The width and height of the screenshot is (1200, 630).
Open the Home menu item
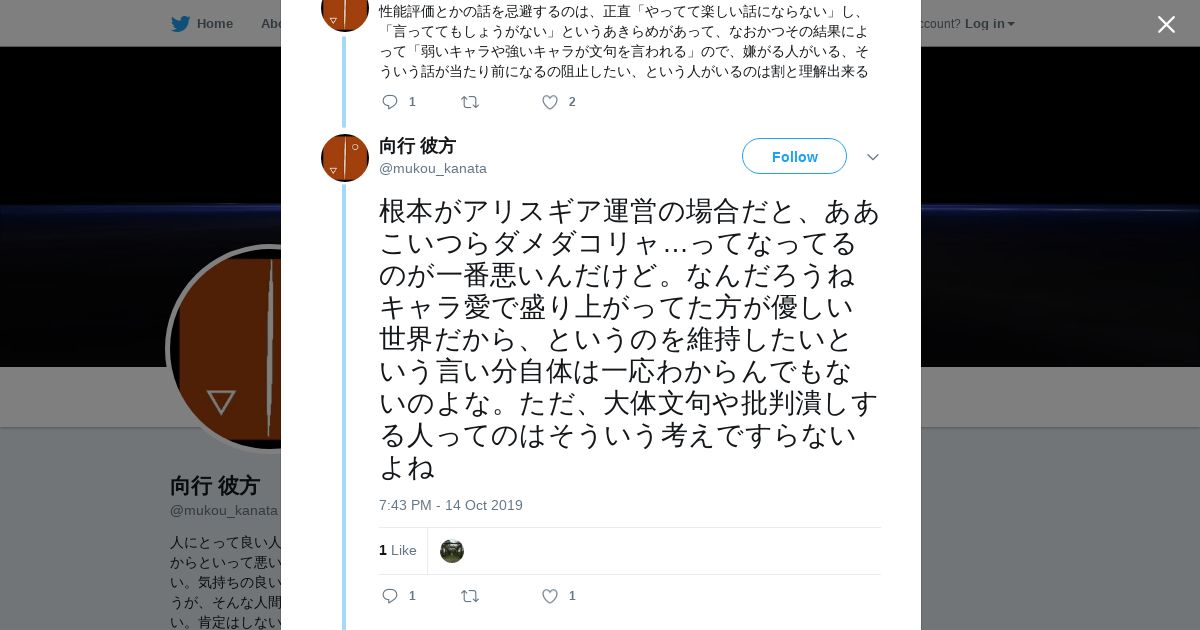coord(214,24)
